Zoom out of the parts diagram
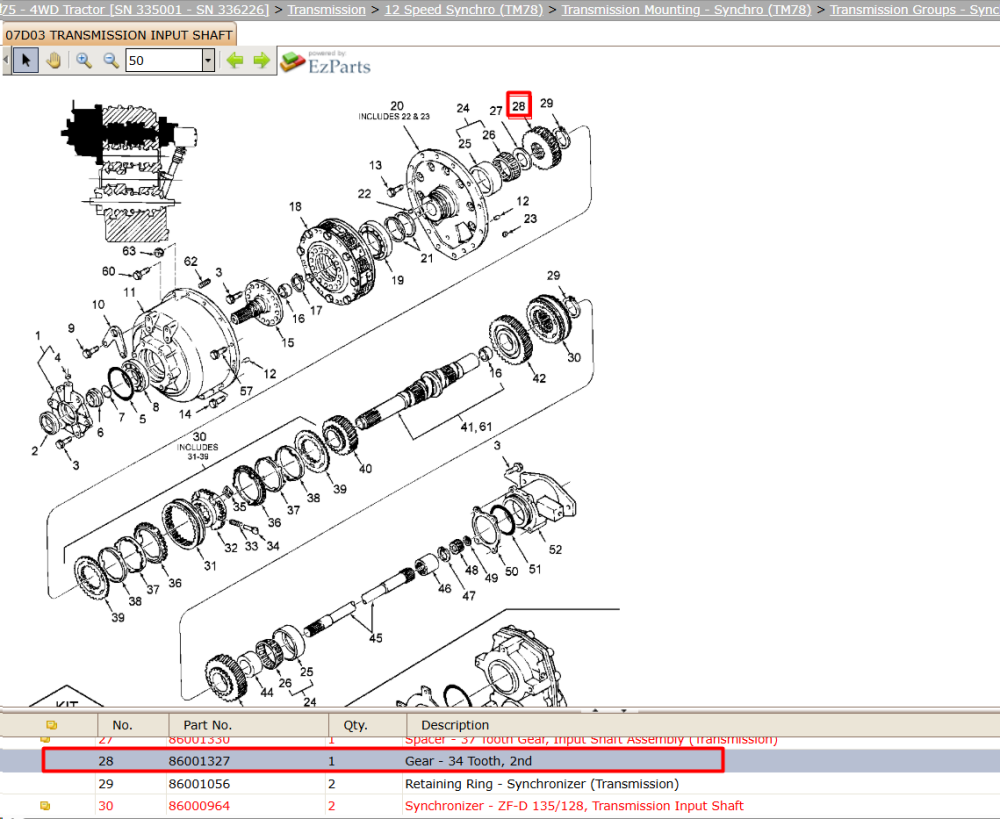1000x819 pixels. point(111,61)
